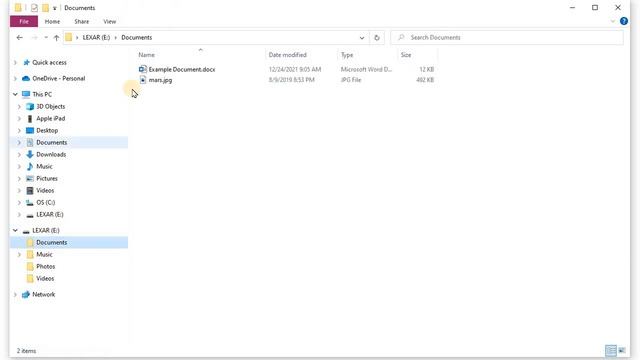The height and width of the screenshot is (360, 640).
Task: Select Example Document.docx file
Action: click(x=182, y=69)
